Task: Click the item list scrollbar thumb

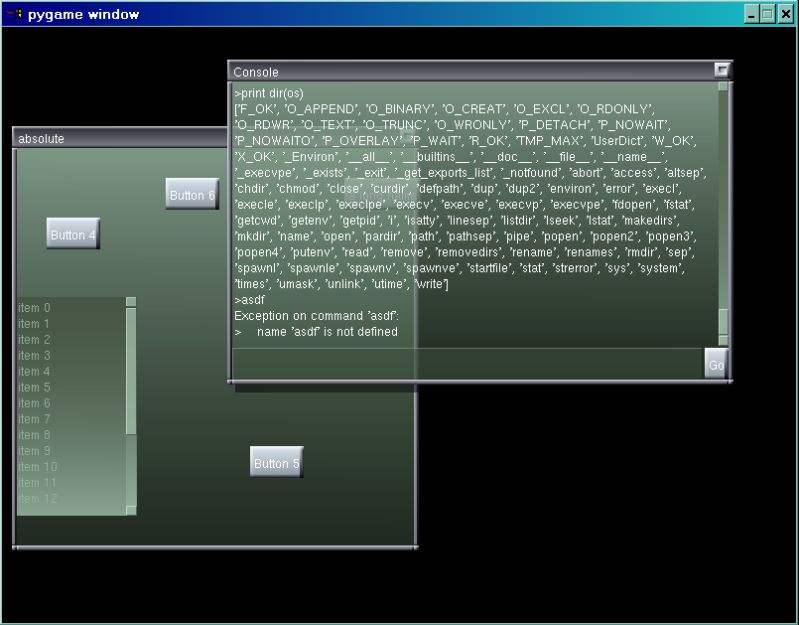Action: coord(131,371)
